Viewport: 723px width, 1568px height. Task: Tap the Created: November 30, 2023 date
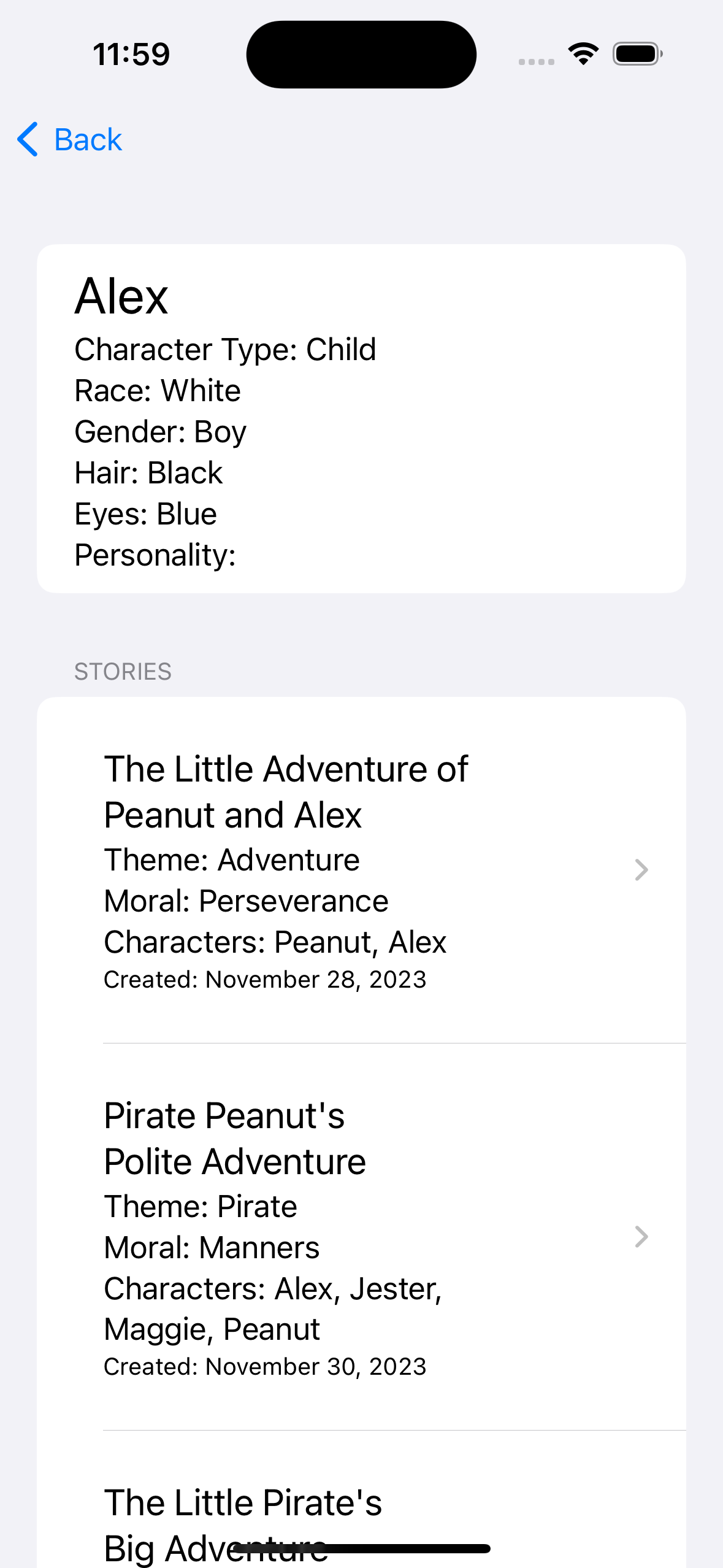pos(265,1367)
